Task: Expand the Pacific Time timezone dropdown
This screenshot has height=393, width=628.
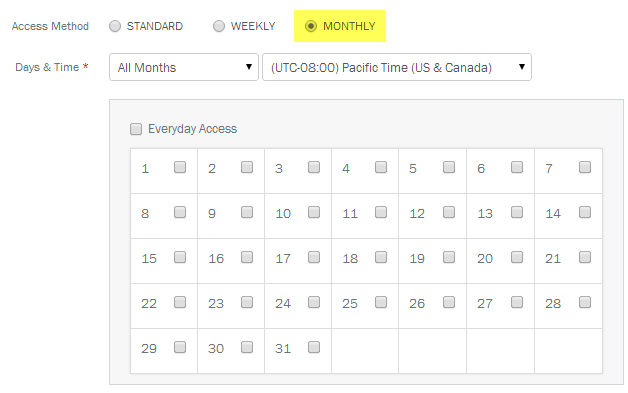Action: tap(397, 67)
